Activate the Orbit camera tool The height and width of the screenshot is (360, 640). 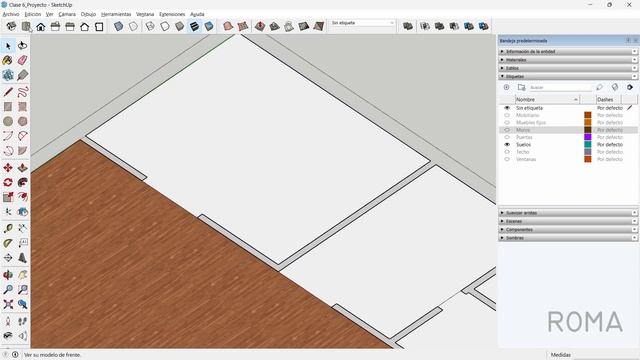click(x=8, y=274)
